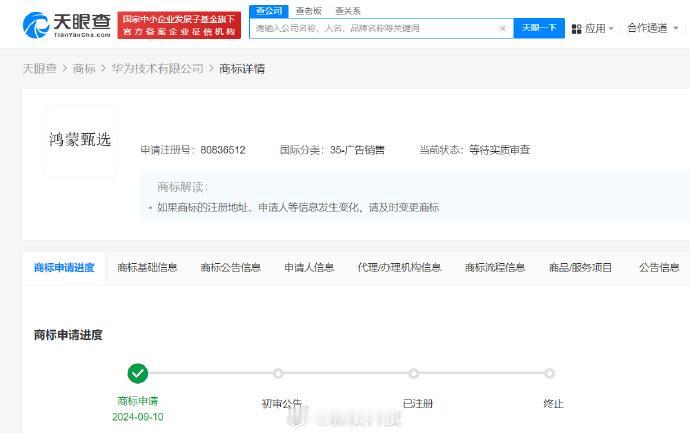Screen dimensions: 690x433
Task: Open 华为技术有限公司 breadcrumb link
Action: click(158, 69)
